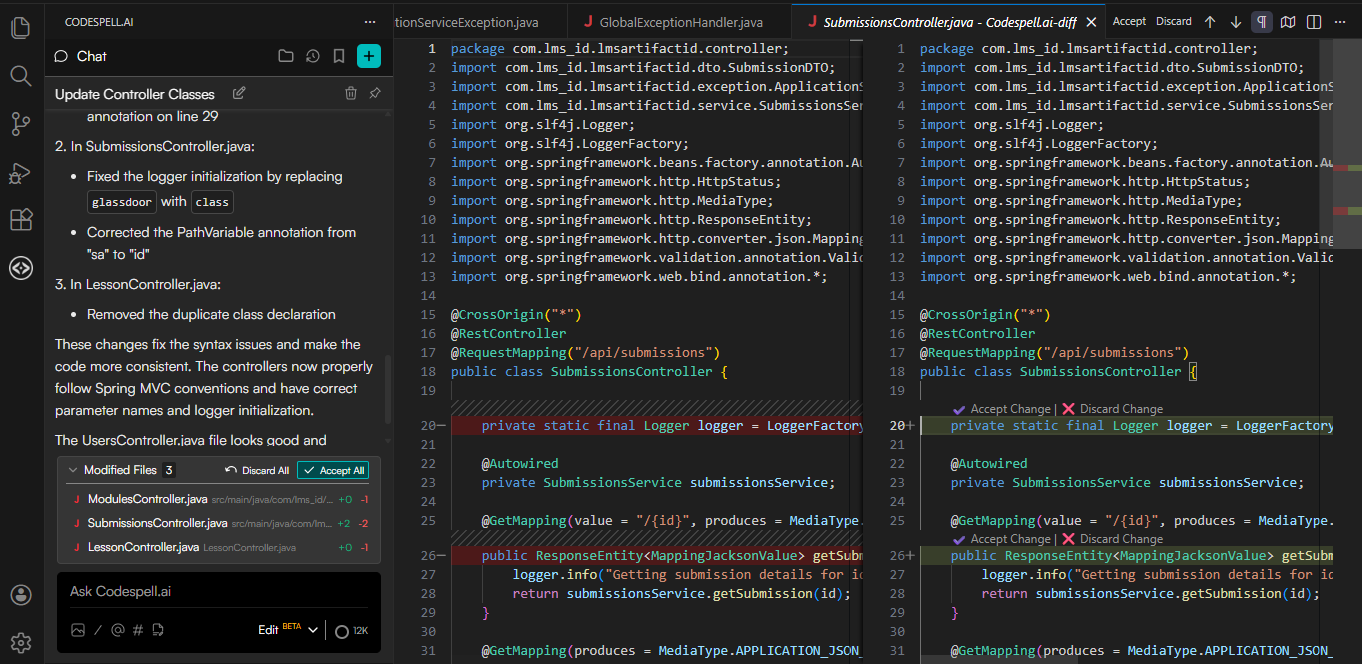Click Discard Change on line 20
Viewport: 1362px width, 664px height.
click(1112, 409)
